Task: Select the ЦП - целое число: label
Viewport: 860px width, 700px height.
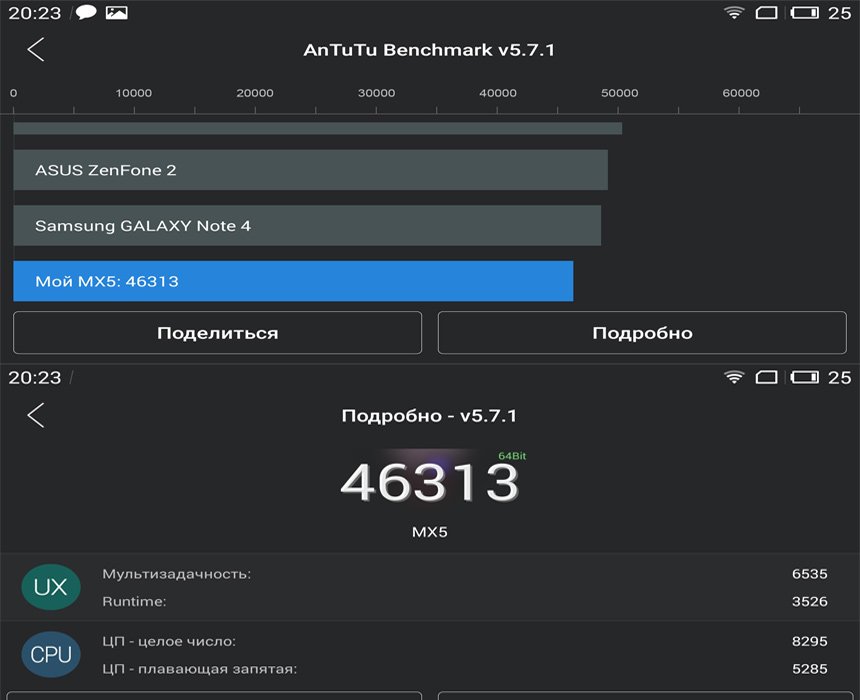Action: pyautogui.click(x=169, y=641)
